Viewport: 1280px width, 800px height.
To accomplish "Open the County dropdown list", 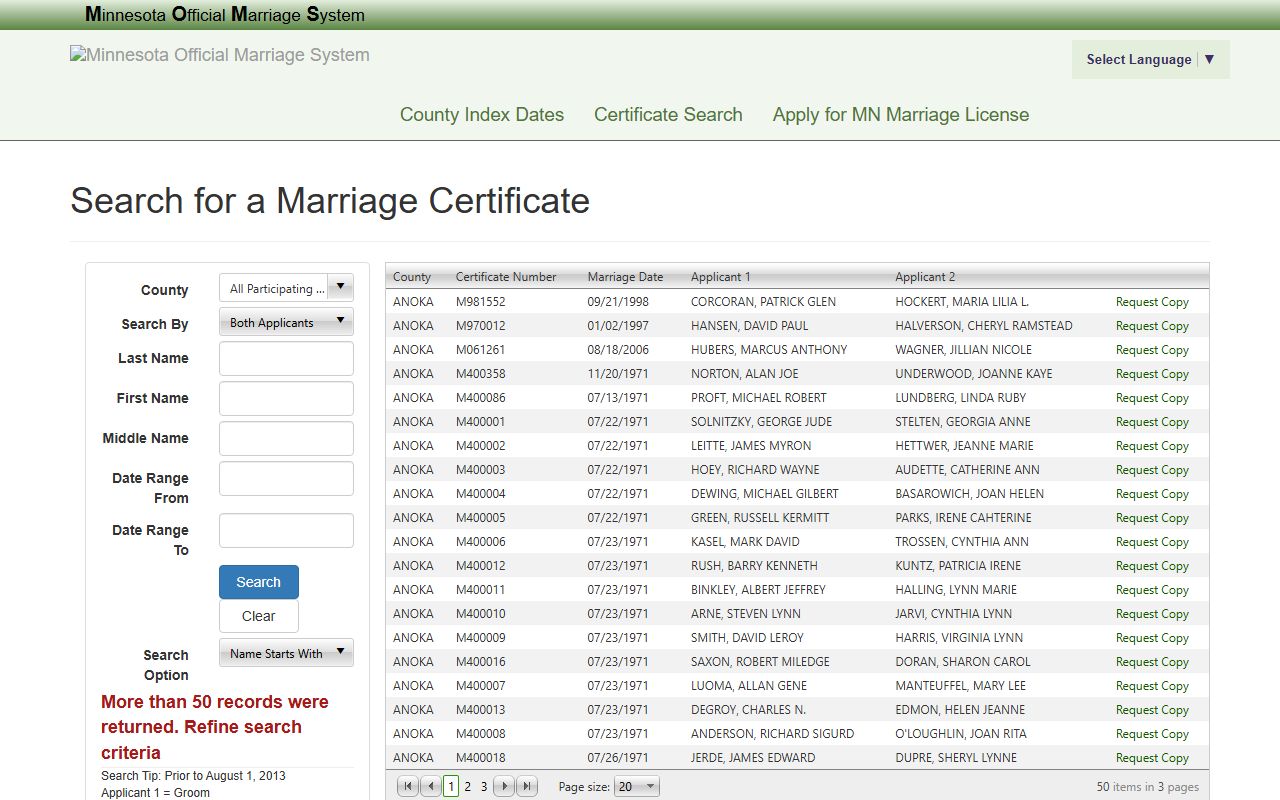I will coord(286,288).
